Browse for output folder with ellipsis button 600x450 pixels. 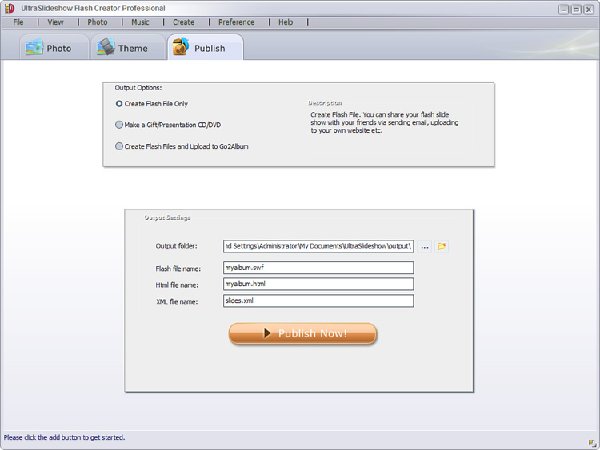pos(425,246)
